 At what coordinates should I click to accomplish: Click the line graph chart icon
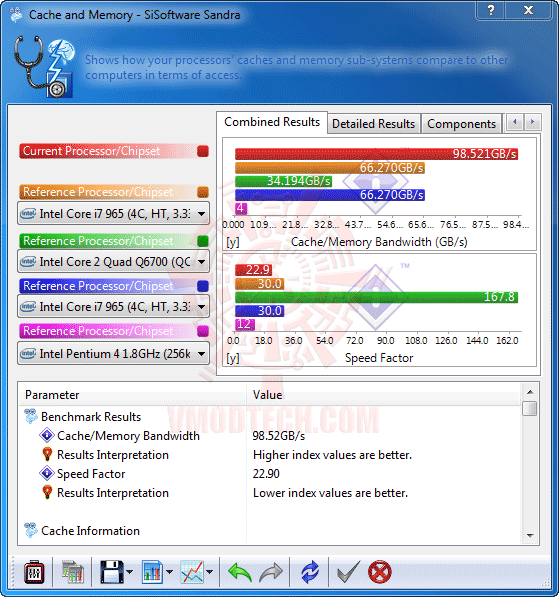(x=192, y=572)
